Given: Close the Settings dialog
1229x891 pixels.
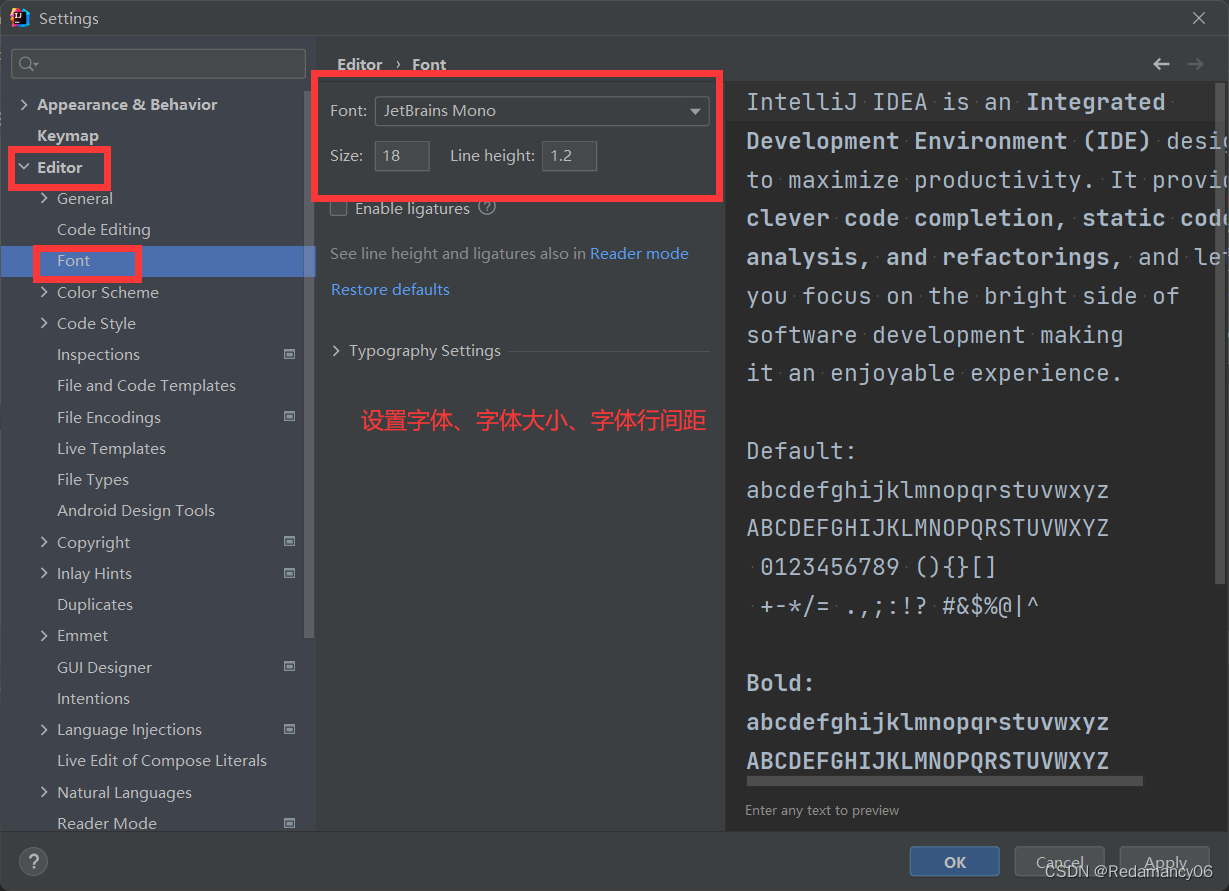Looking at the screenshot, I should pos(1199,18).
